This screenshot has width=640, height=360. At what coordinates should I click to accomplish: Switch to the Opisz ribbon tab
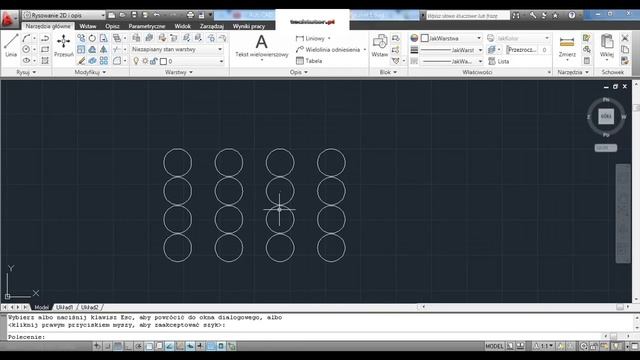pos(112,26)
